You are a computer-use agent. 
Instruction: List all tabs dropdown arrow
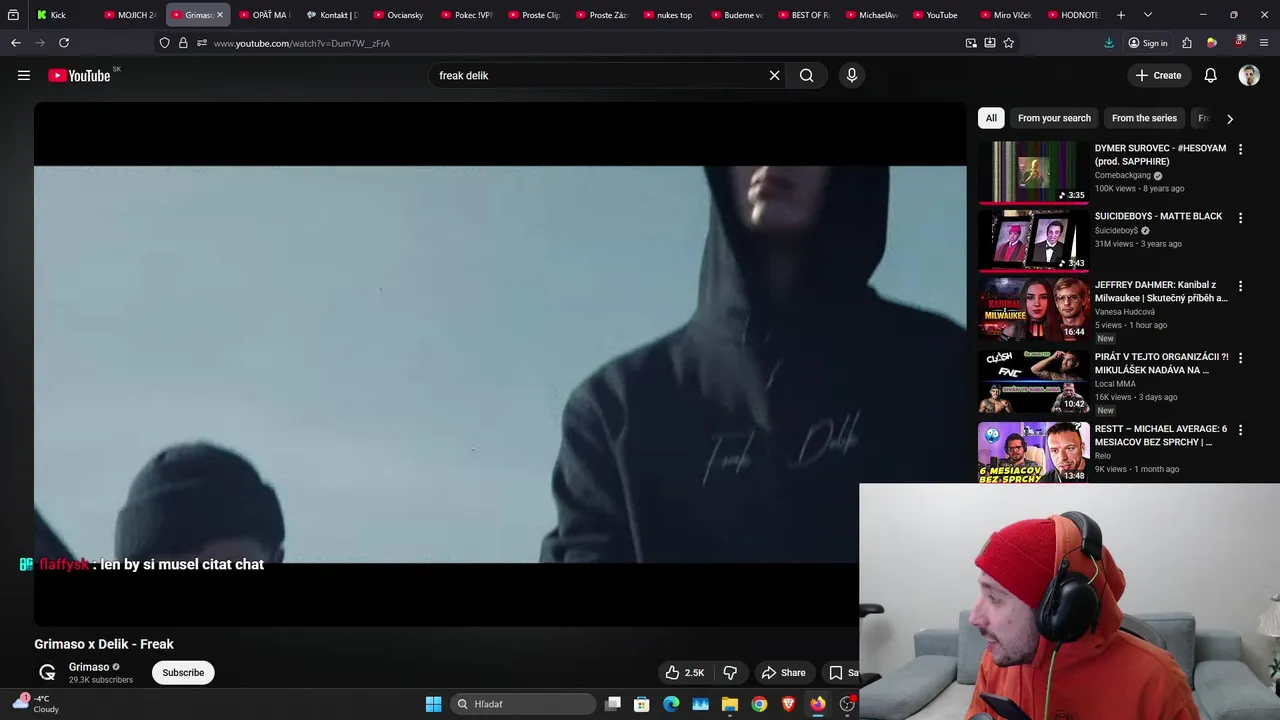click(x=1147, y=15)
